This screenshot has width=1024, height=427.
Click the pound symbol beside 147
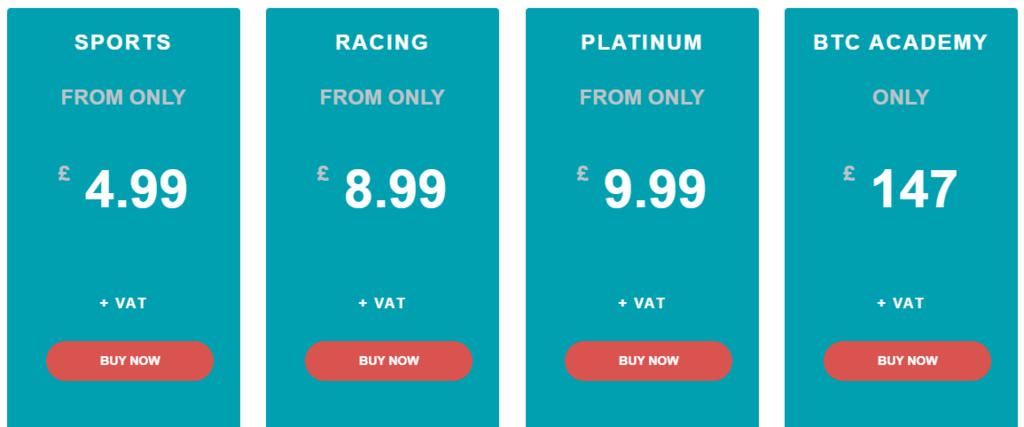(849, 174)
